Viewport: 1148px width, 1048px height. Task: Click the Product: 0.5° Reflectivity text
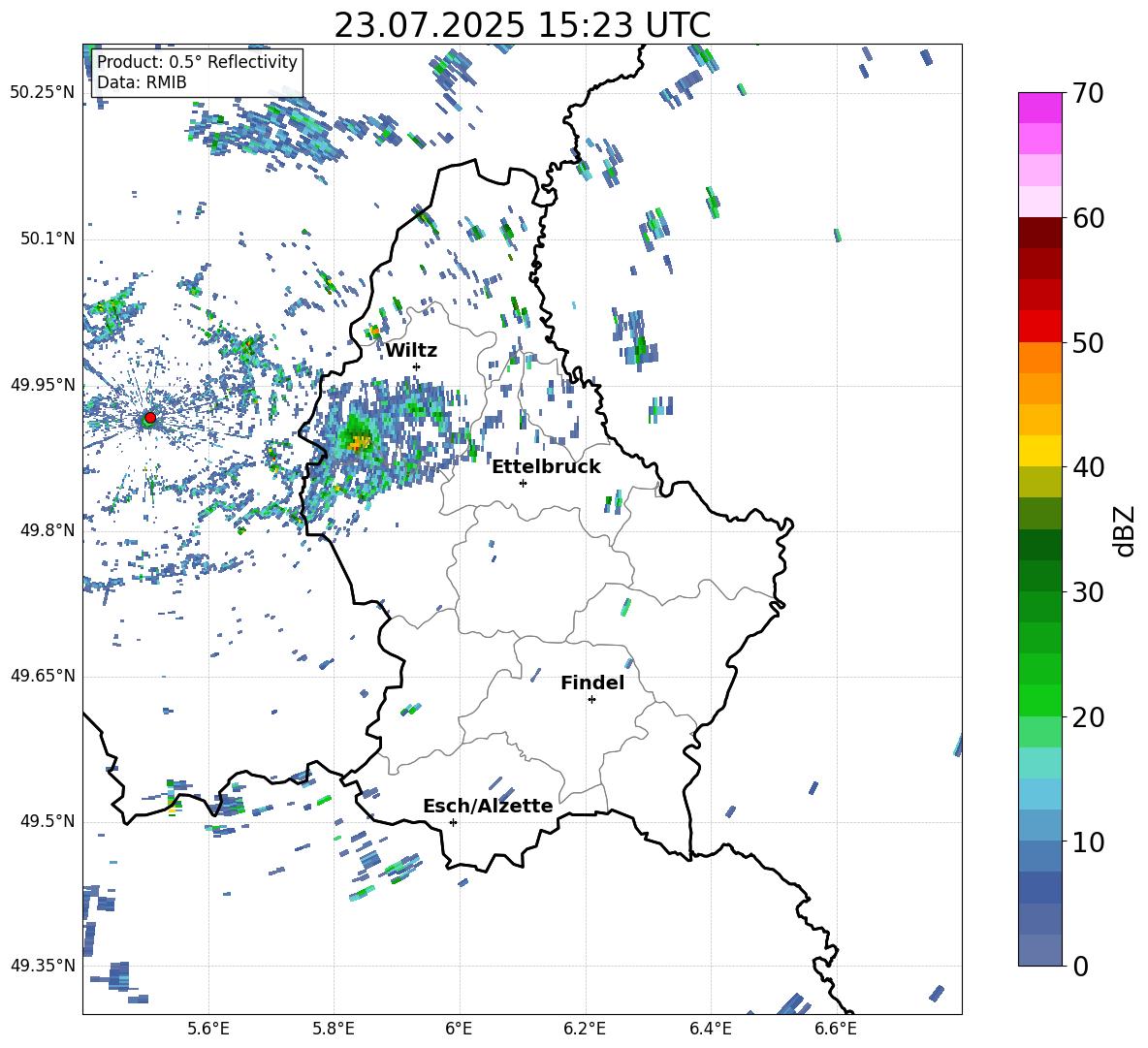pos(197,61)
